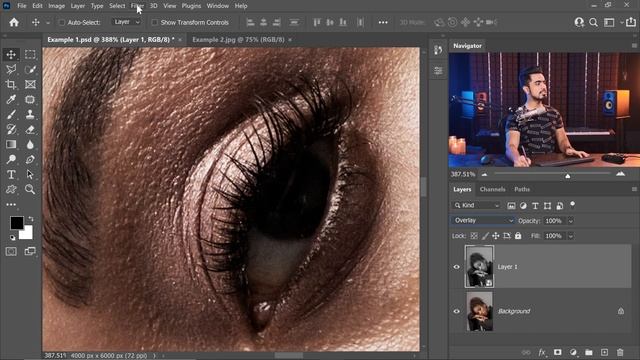Select the Pen tool
Viewport: 640px width, 360px height.
[x=30, y=159]
